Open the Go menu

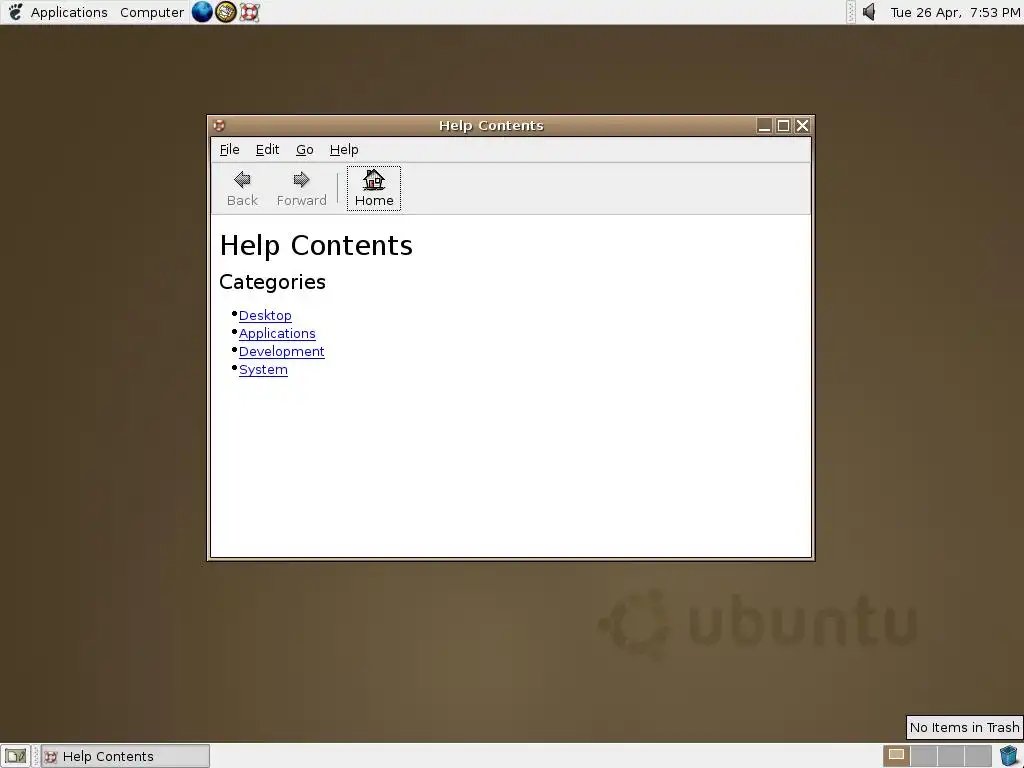coord(304,150)
